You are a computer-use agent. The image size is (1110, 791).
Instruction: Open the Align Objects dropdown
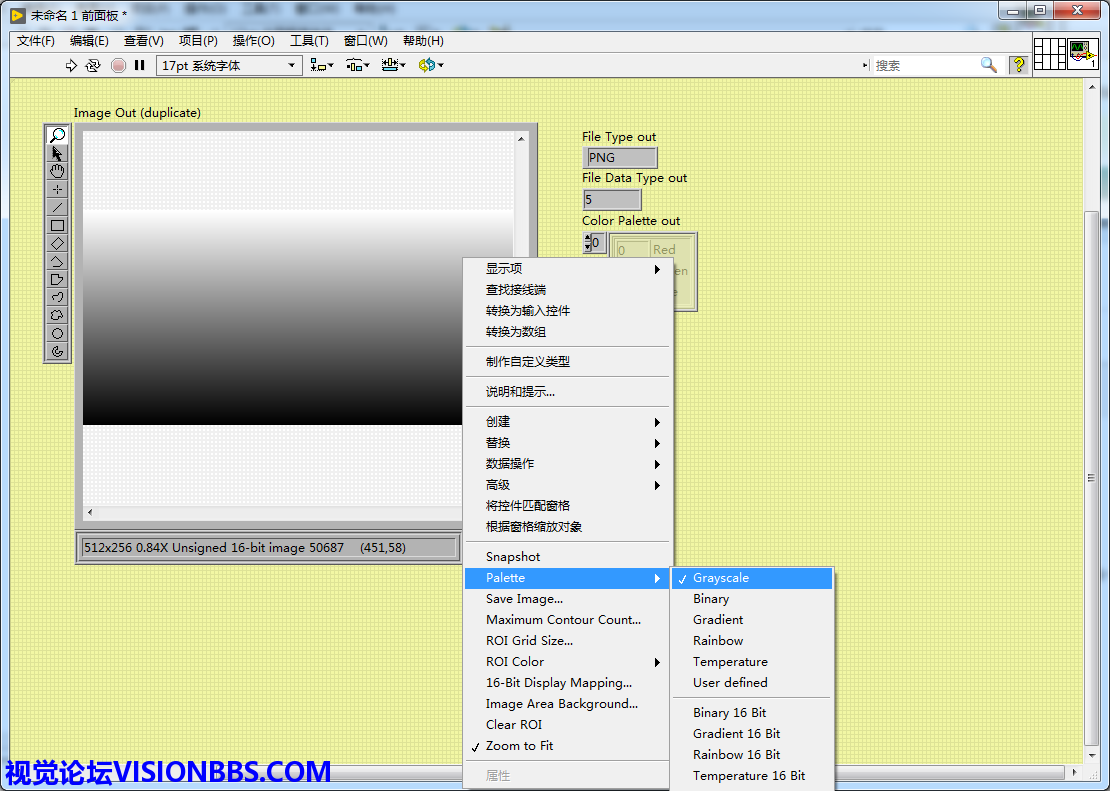(321, 65)
